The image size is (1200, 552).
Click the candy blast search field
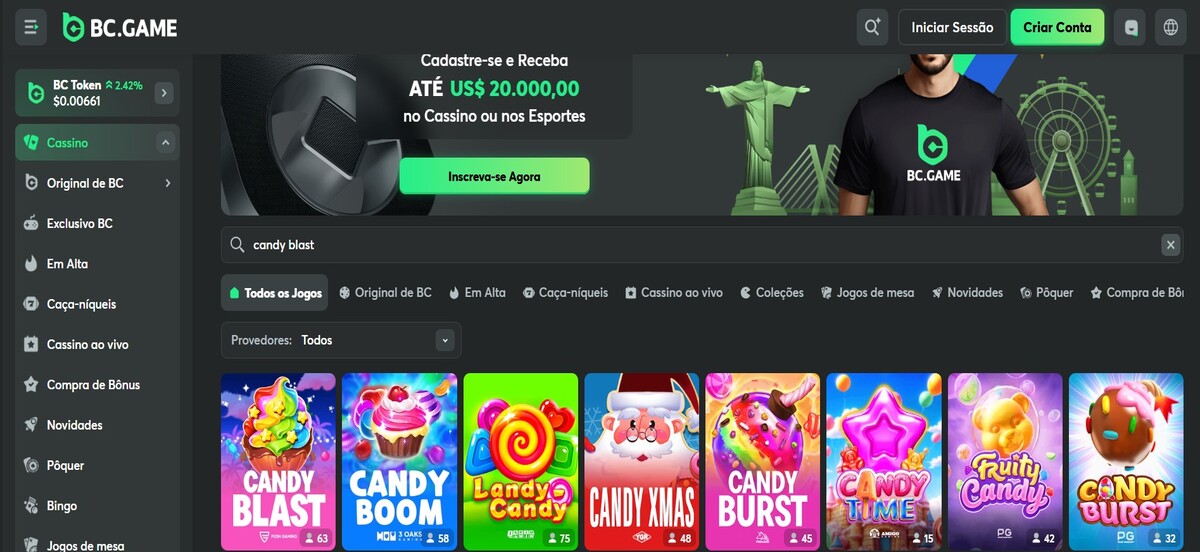(x=690, y=245)
